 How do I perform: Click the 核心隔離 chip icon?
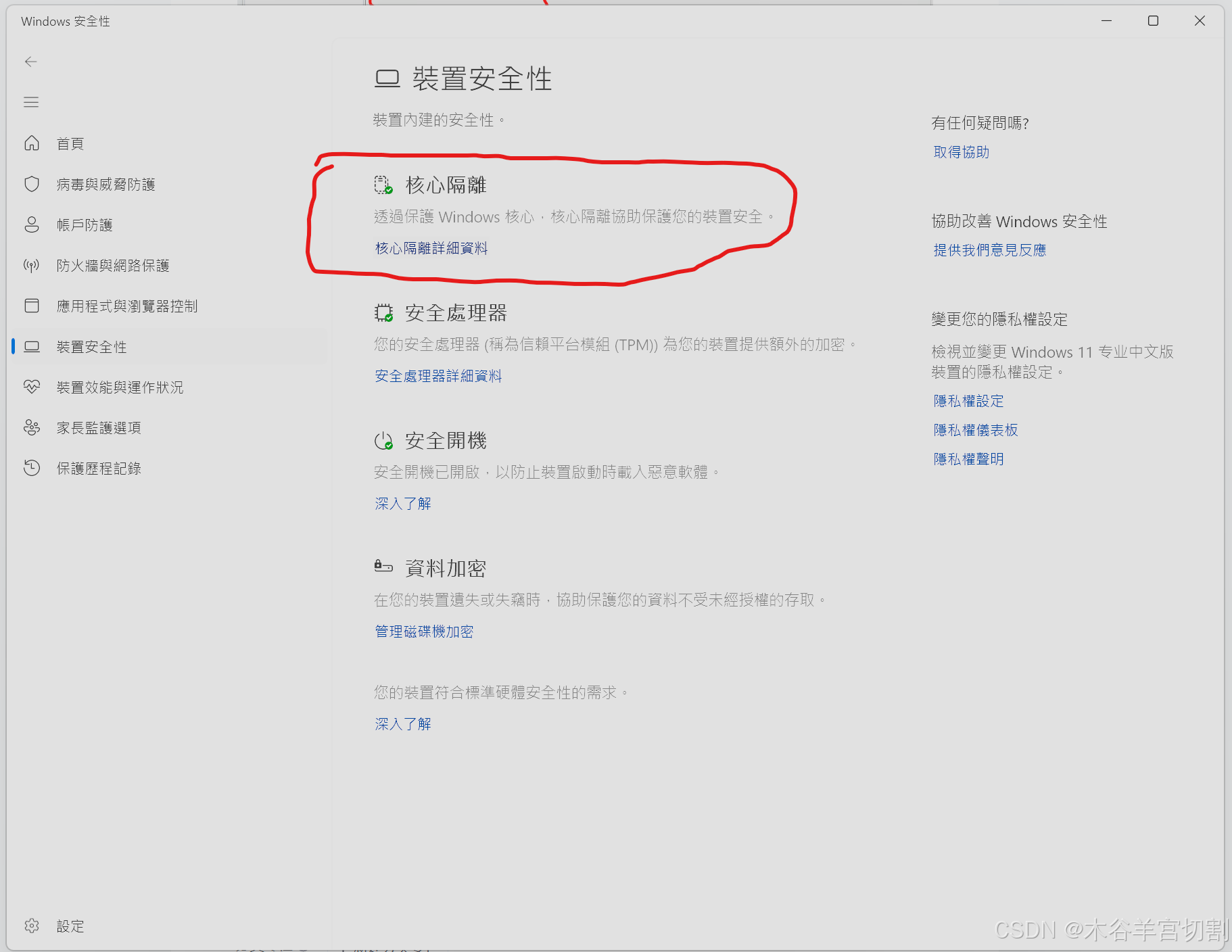click(x=383, y=185)
